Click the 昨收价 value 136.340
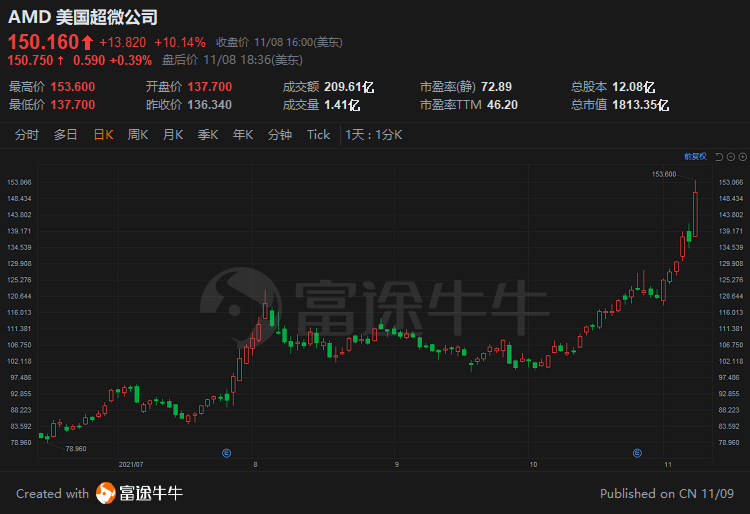 [210, 104]
